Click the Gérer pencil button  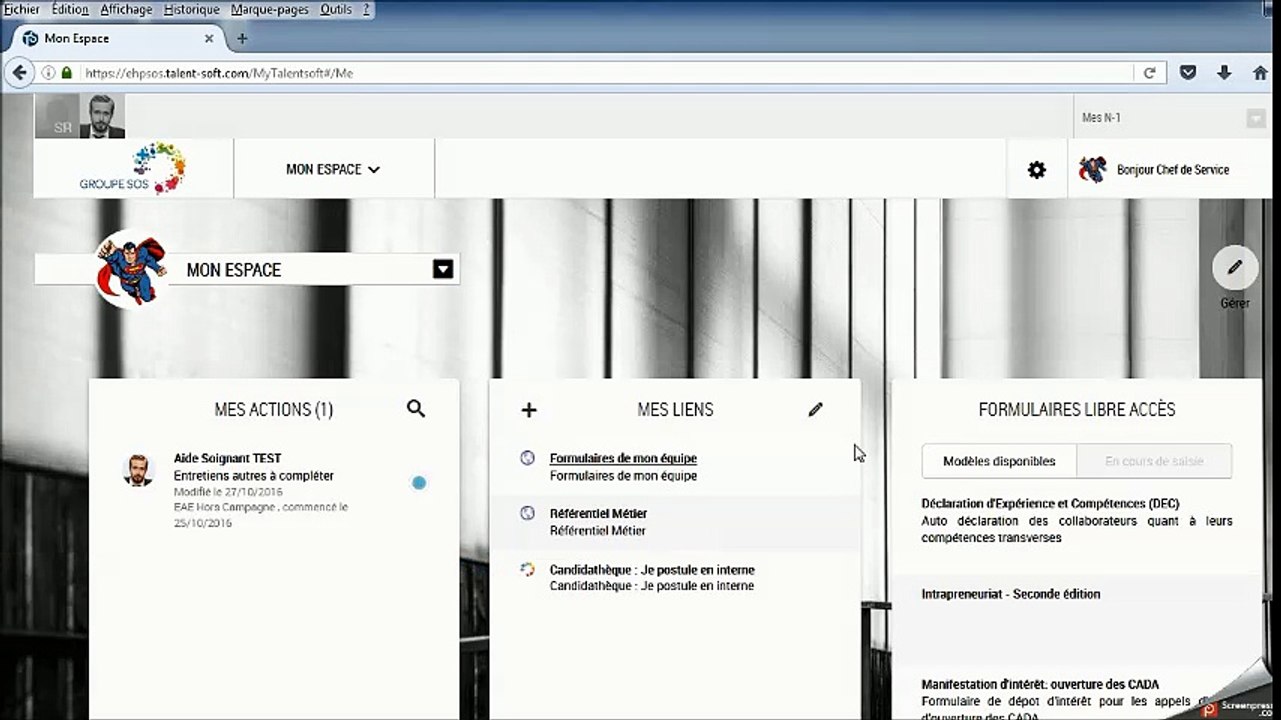(x=1235, y=268)
